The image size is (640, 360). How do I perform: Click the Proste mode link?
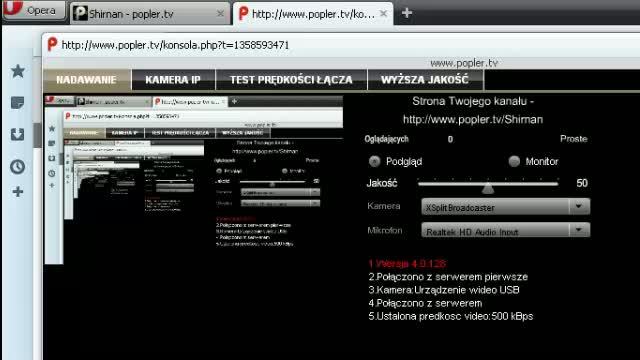click(573, 139)
